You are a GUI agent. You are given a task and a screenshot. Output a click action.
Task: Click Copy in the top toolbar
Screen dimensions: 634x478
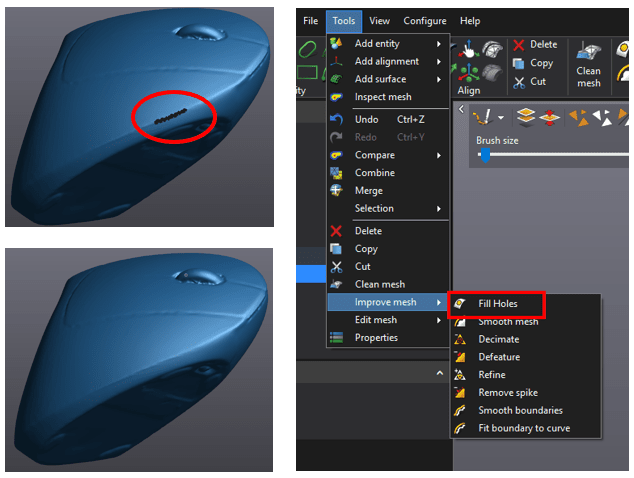point(541,63)
